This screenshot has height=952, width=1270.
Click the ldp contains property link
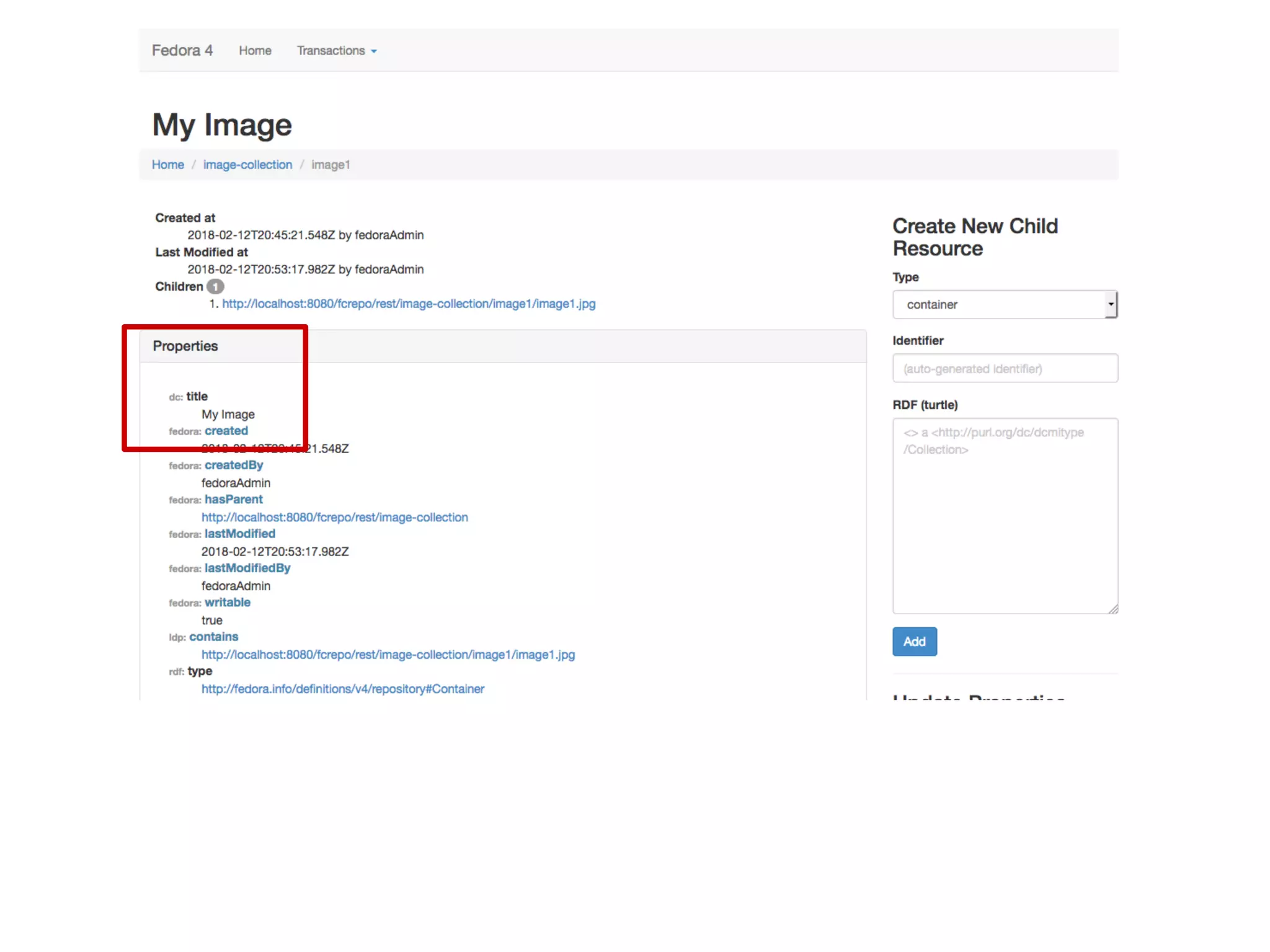coord(213,637)
